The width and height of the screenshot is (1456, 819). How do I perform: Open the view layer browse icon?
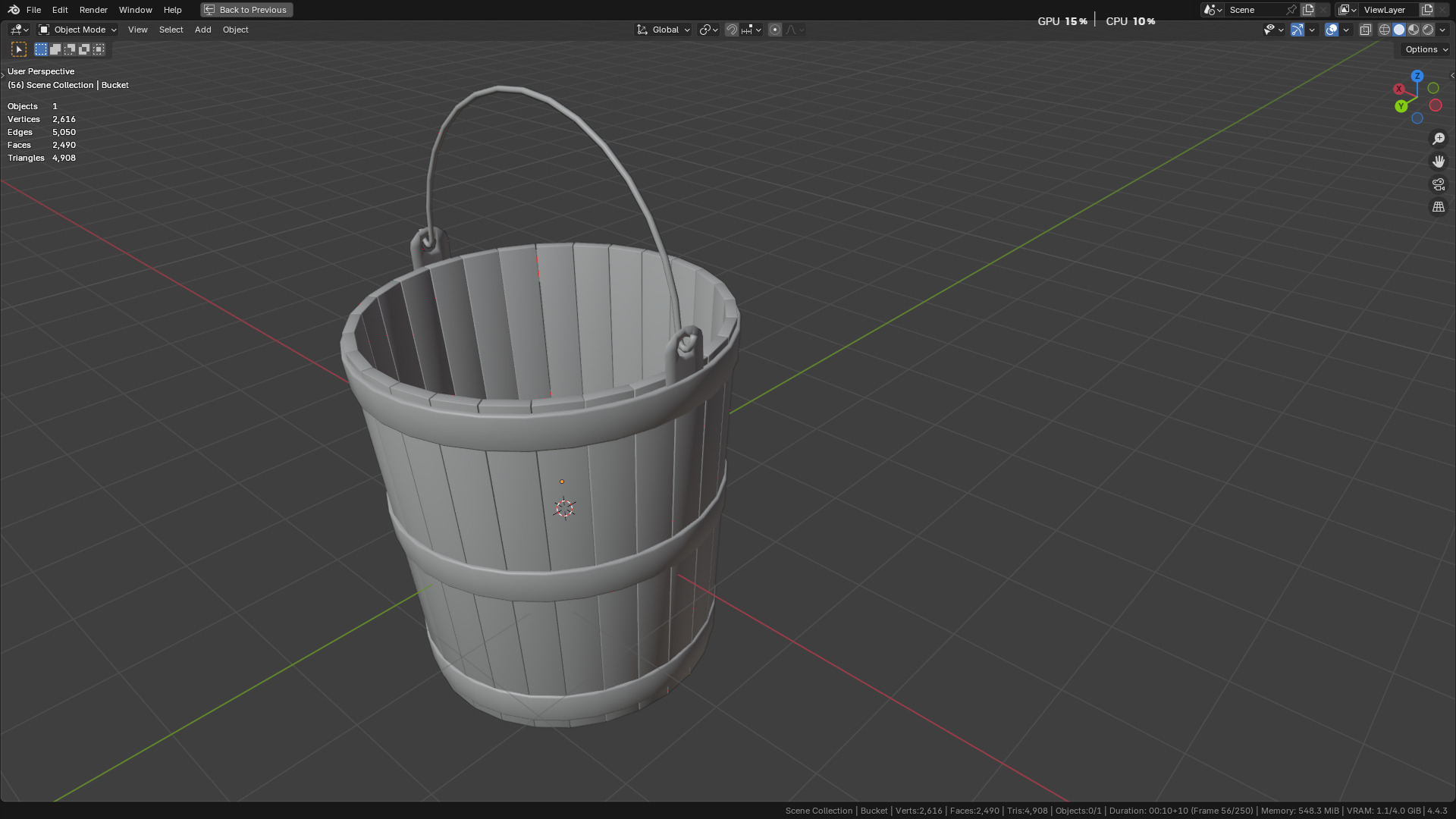point(1348,10)
